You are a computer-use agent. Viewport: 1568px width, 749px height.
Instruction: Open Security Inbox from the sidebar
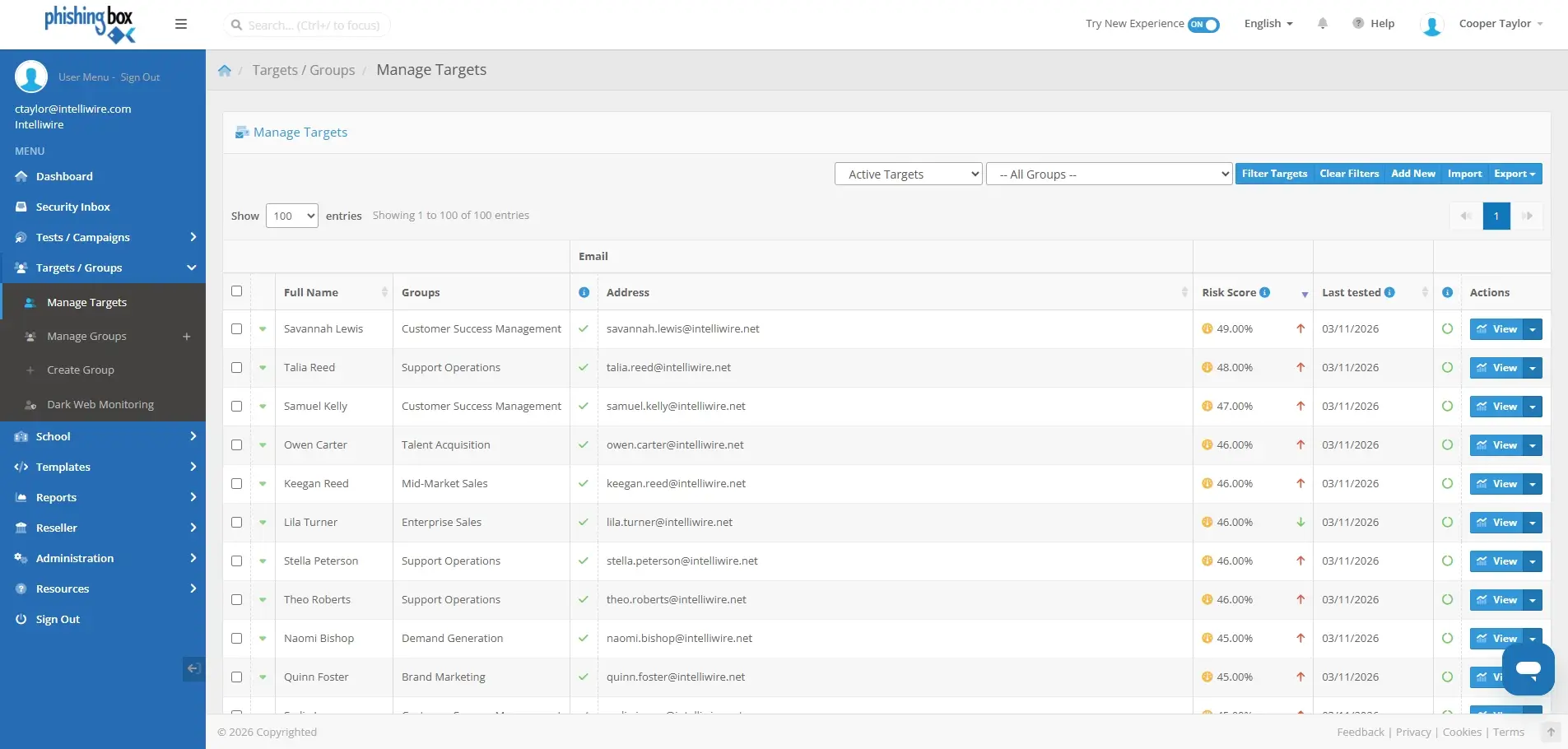pyautogui.click(x=72, y=207)
